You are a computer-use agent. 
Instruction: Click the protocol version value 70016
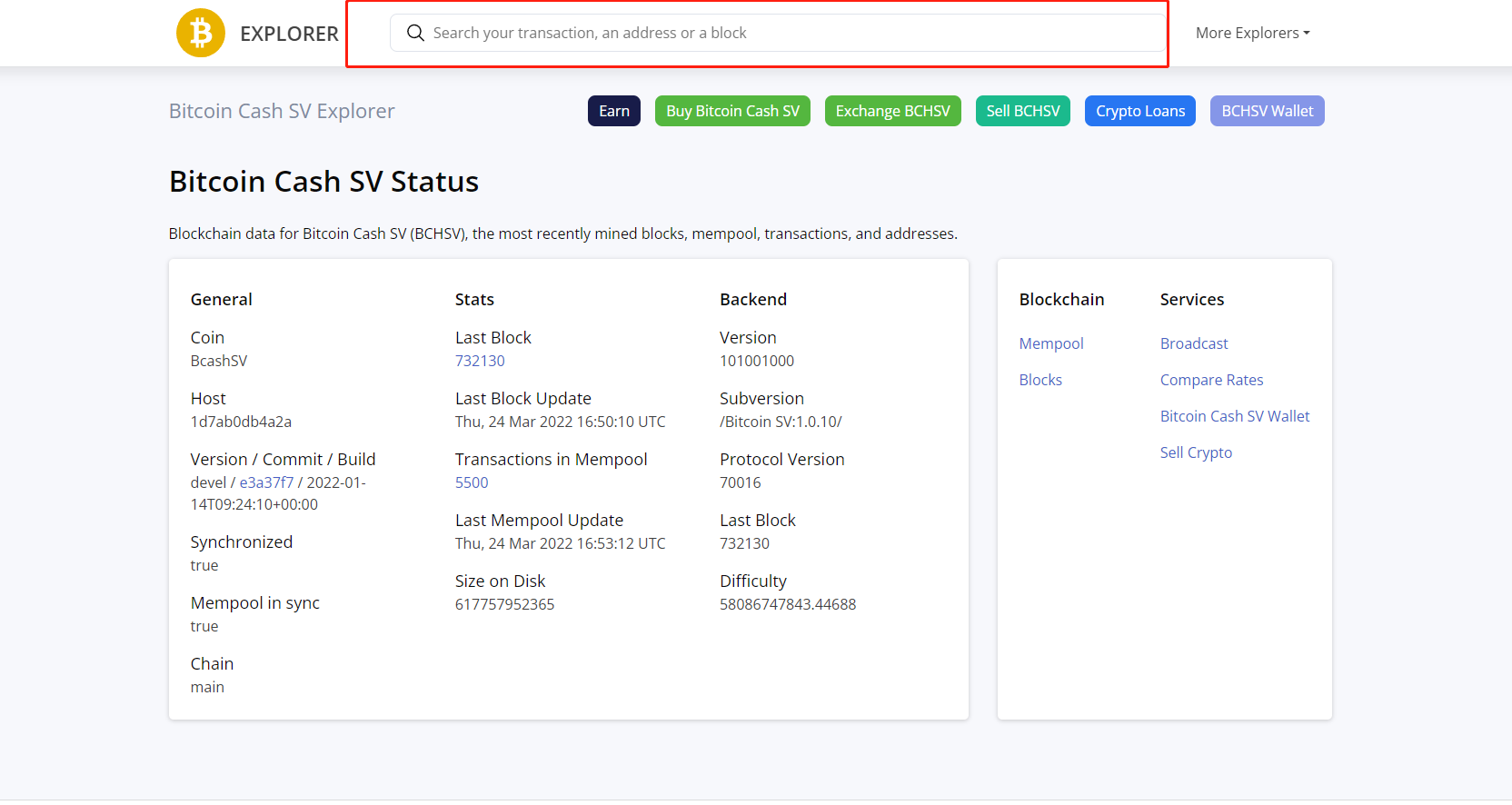[741, 482]
